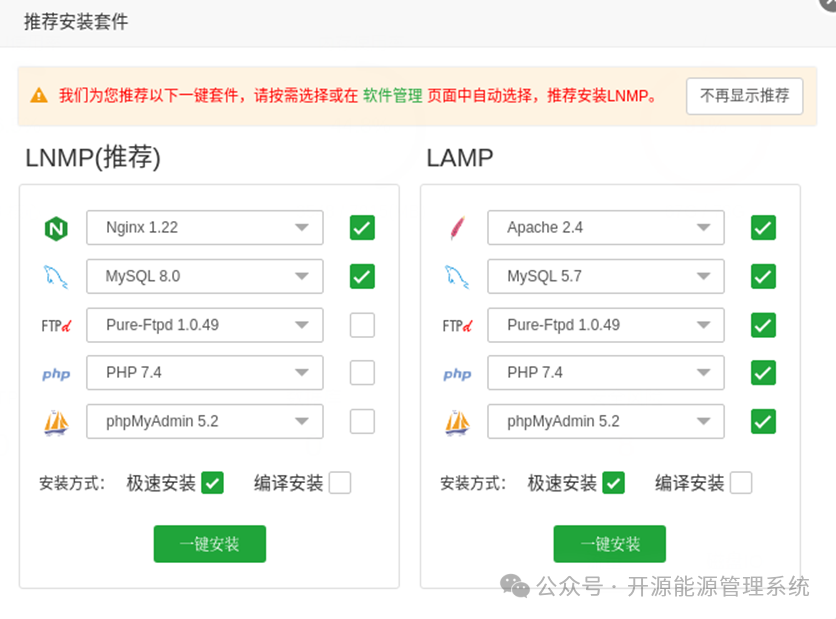Open the Nginx 1.22 version dropdown
This screenshot has width=836, height=619.
click(x=205, y=228)
